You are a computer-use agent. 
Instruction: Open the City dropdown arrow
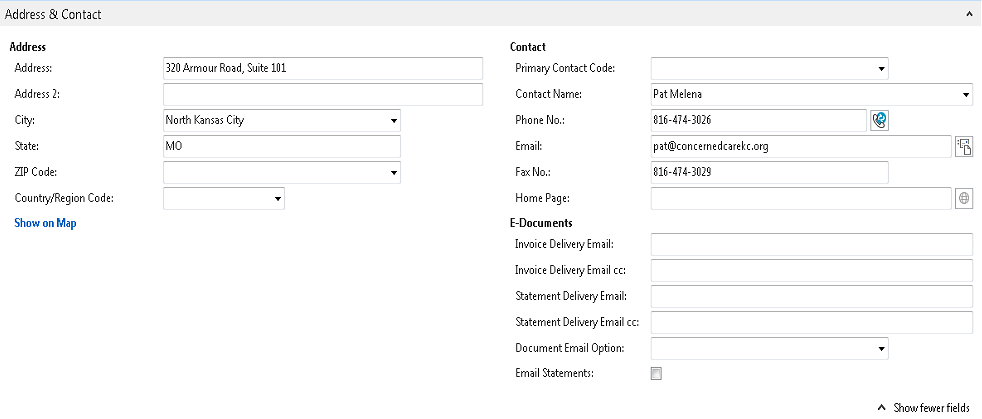pyautogui.click(x=393, y=120)
